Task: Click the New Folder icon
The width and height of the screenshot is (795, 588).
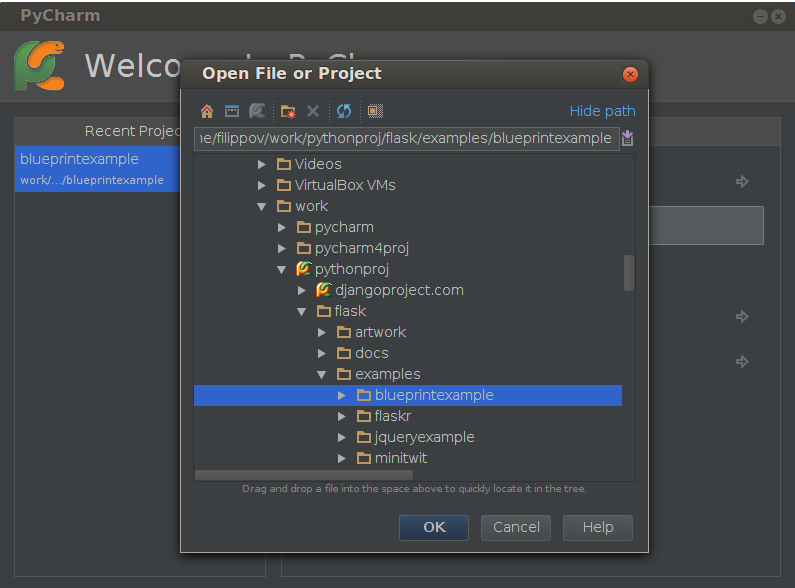Action: point(288,111)
